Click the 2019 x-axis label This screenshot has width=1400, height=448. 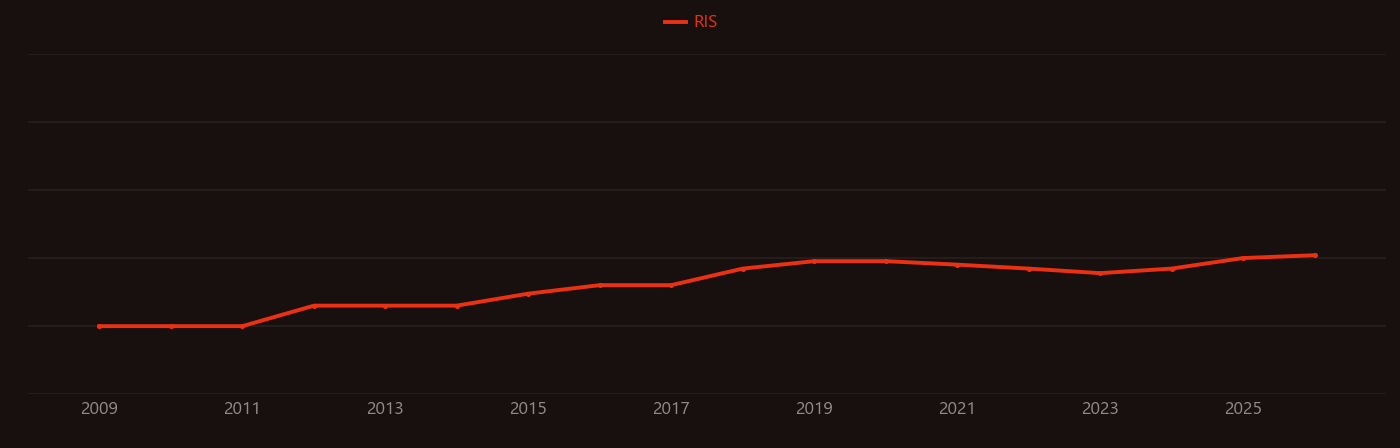(814, 409)
